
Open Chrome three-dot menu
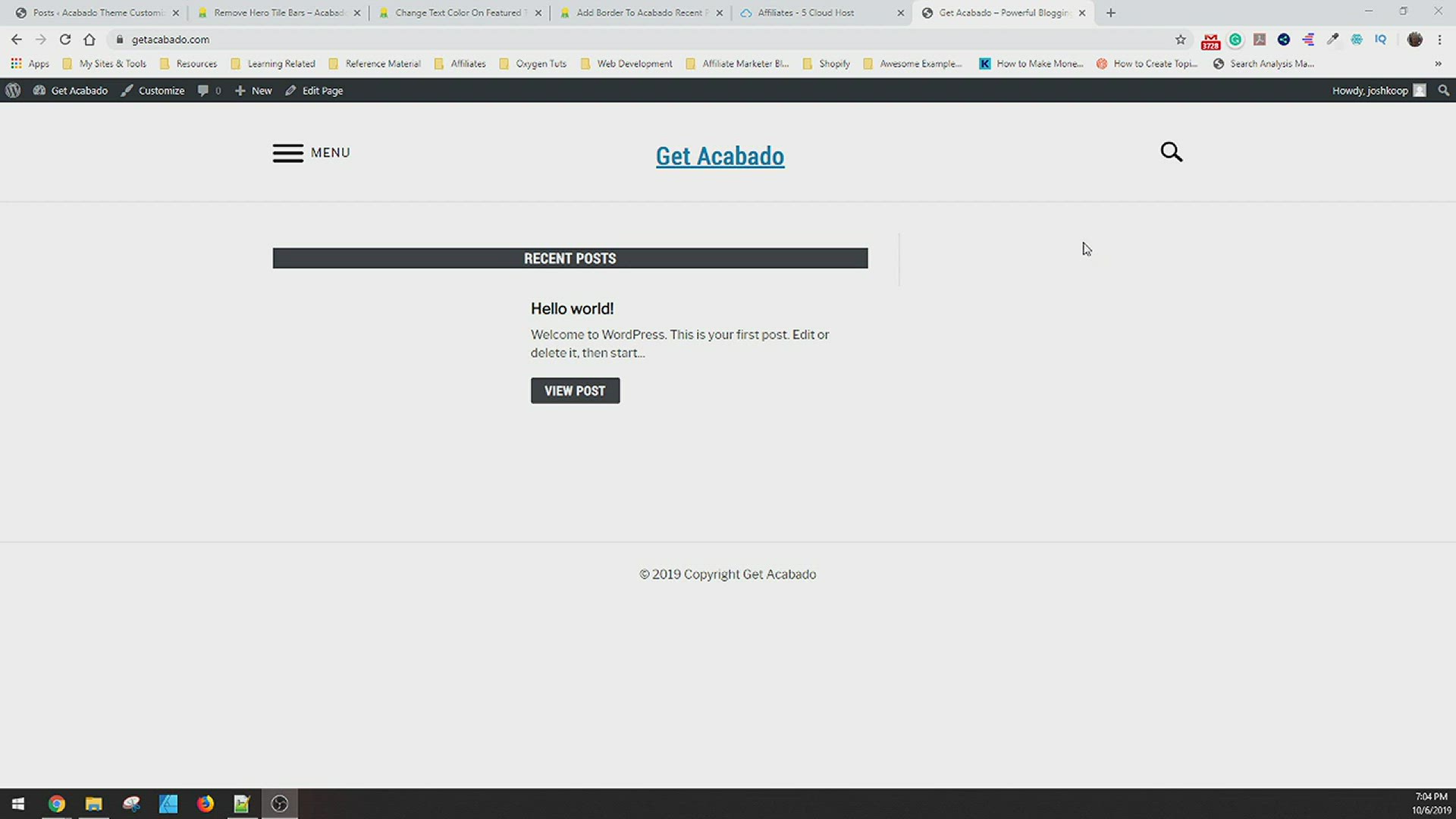(1439, 39)
